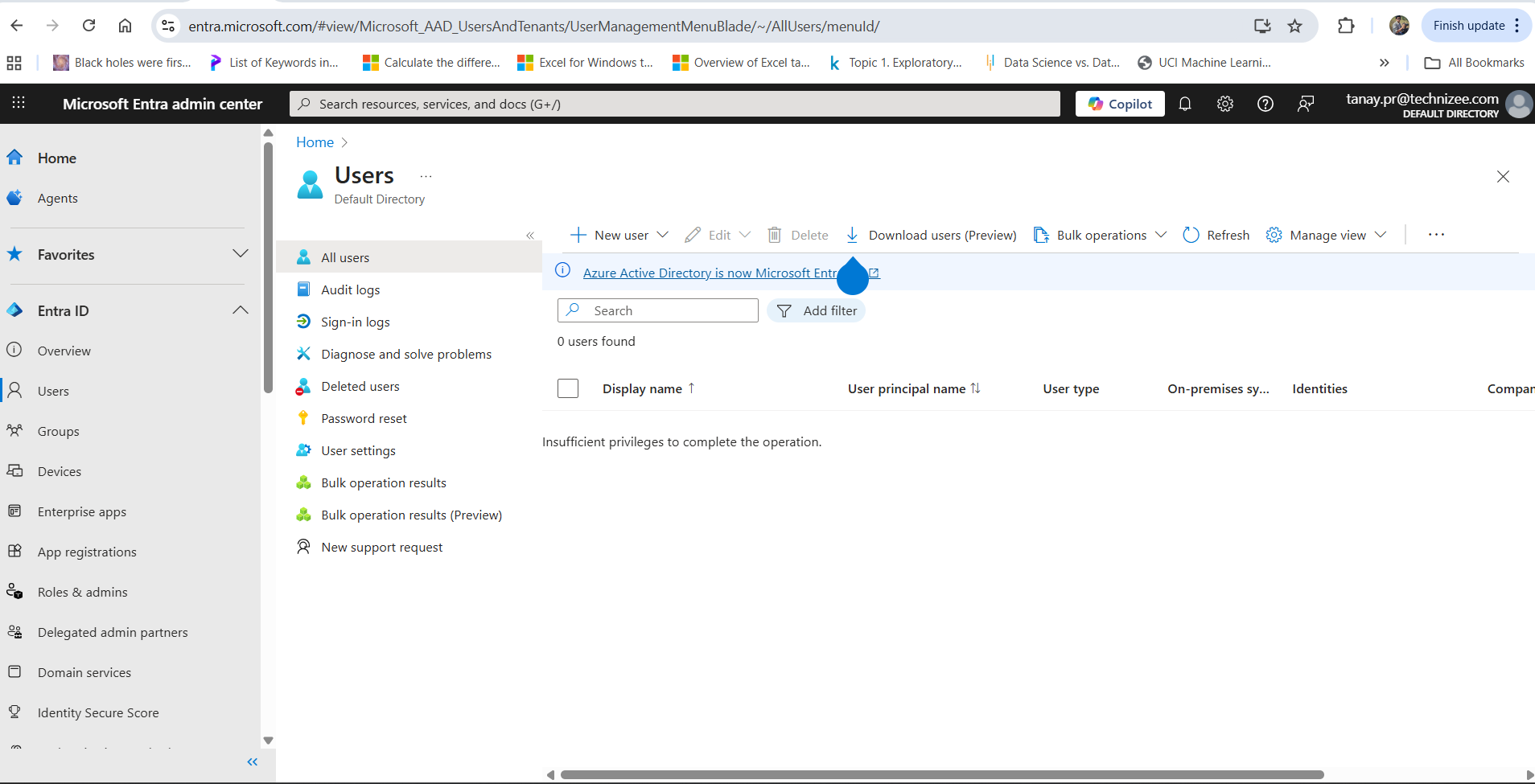Open Bulk operation results

tap(384, 482)
